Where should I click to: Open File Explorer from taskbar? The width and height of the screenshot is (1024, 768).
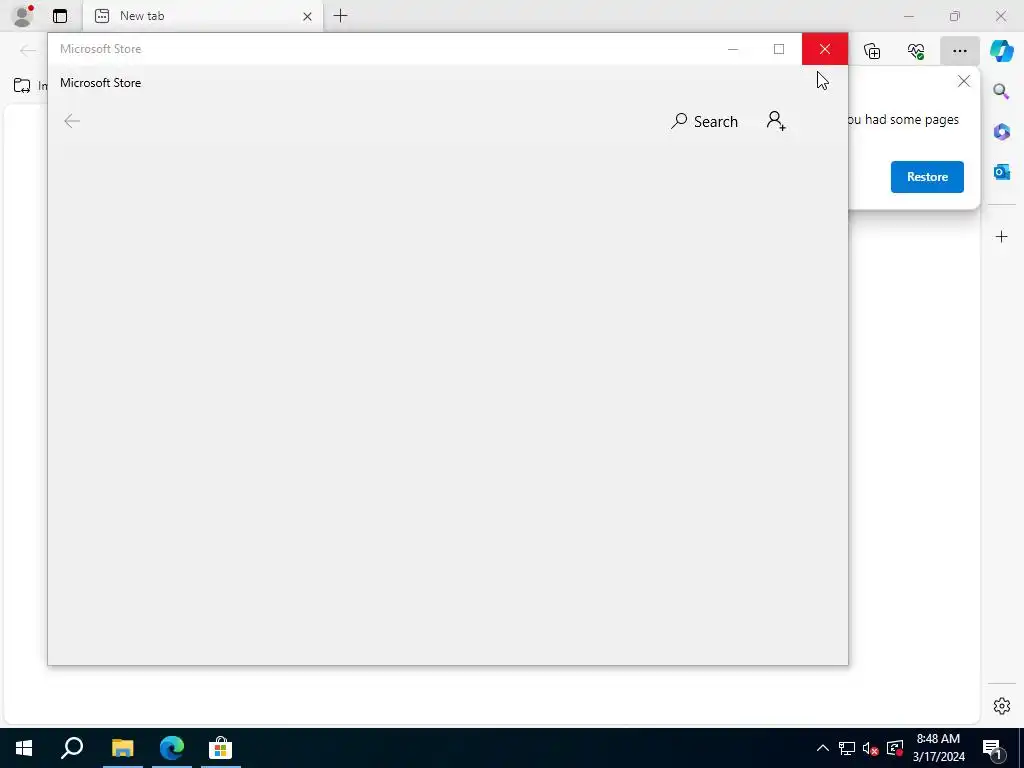coord(122,748)
